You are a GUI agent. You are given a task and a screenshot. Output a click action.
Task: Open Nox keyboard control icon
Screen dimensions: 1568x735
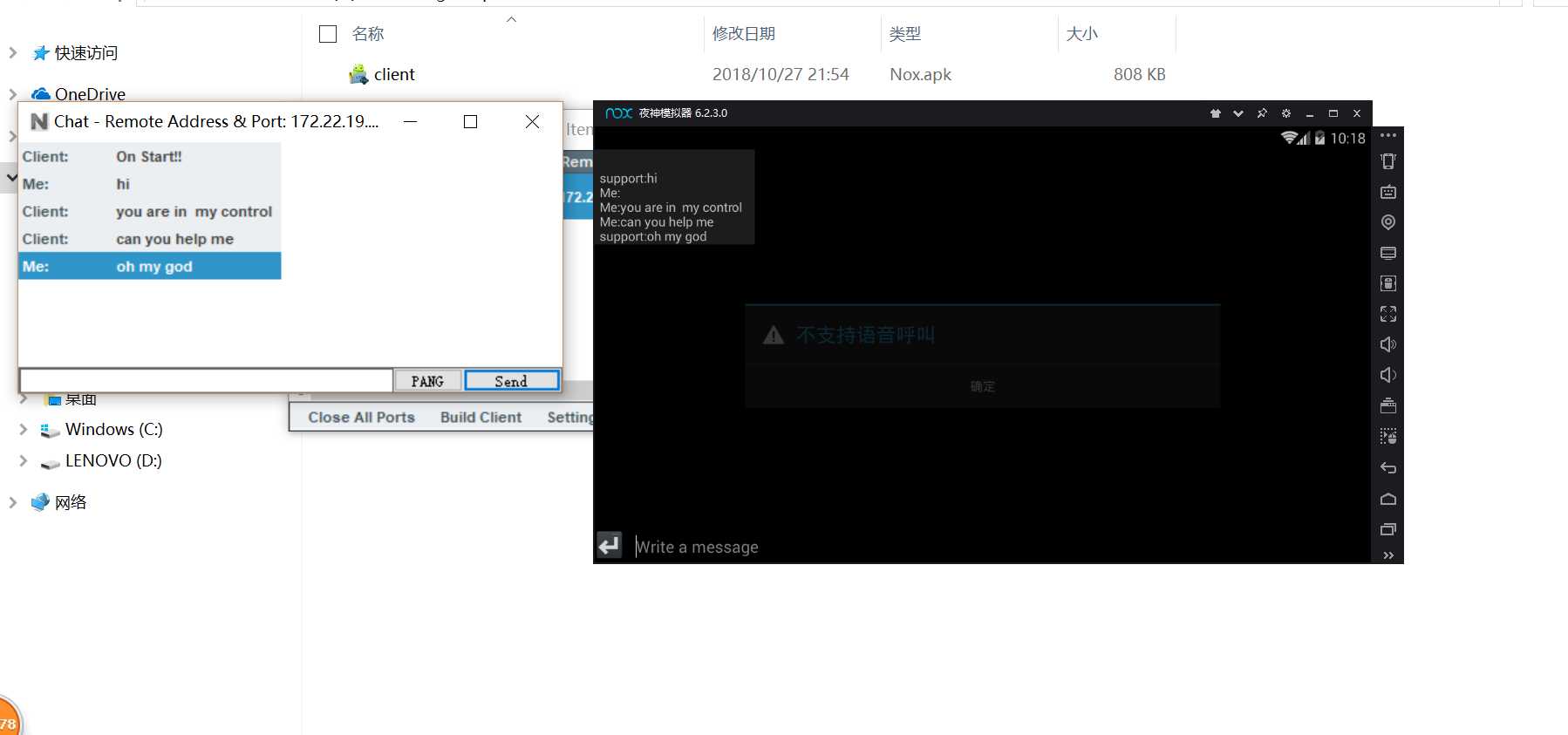(1388, 192)
